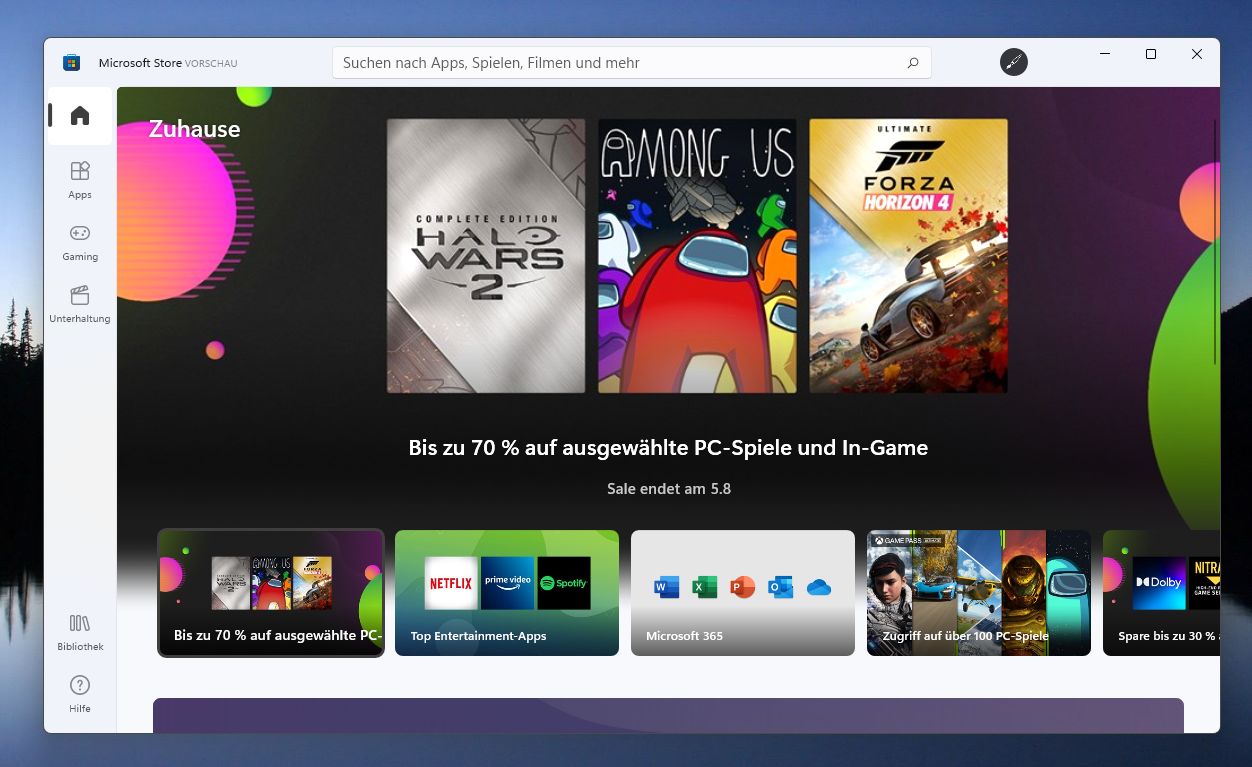Click the OneDrive cloud icon

tap(819, 587)
